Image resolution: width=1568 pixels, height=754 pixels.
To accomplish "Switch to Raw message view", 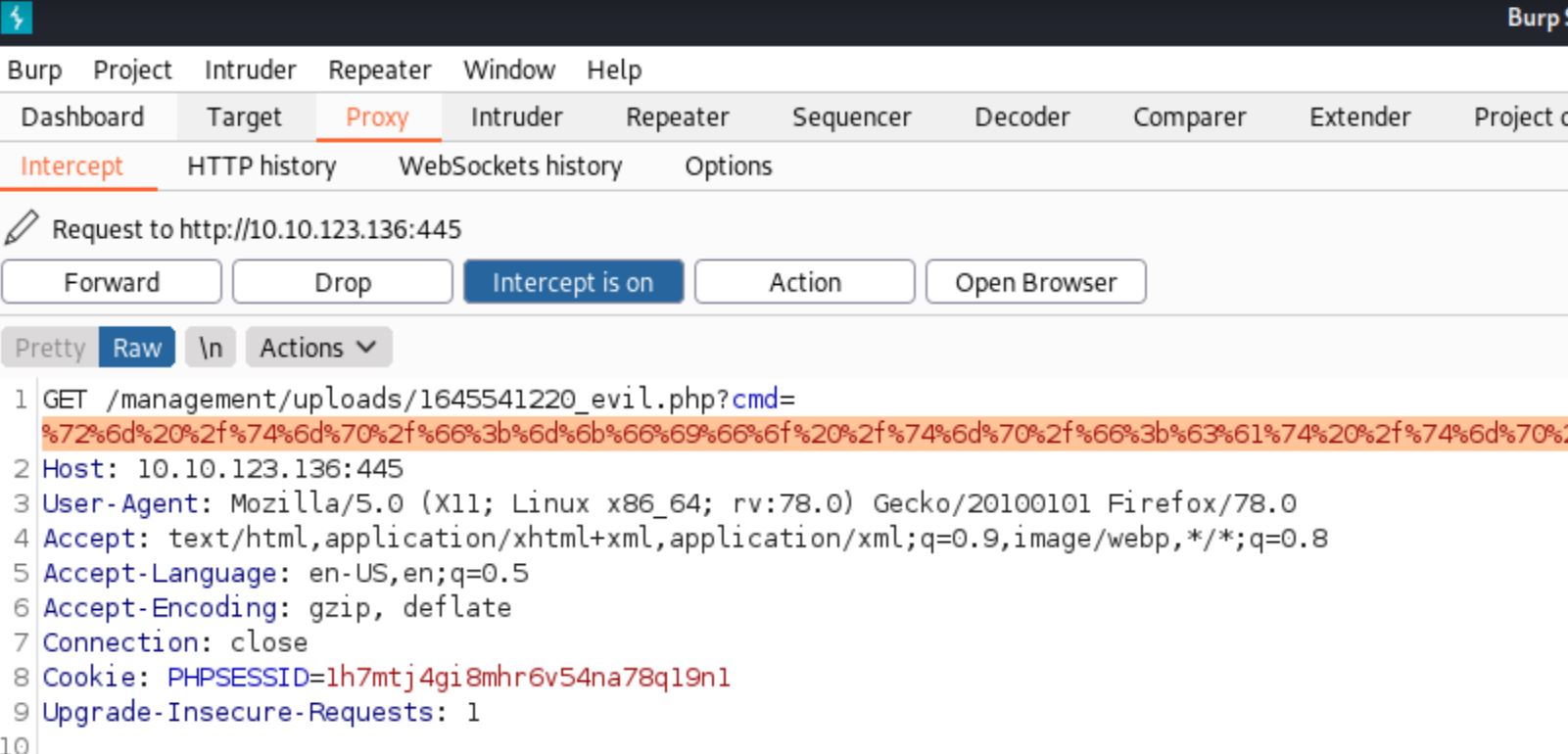I will 137,348.
